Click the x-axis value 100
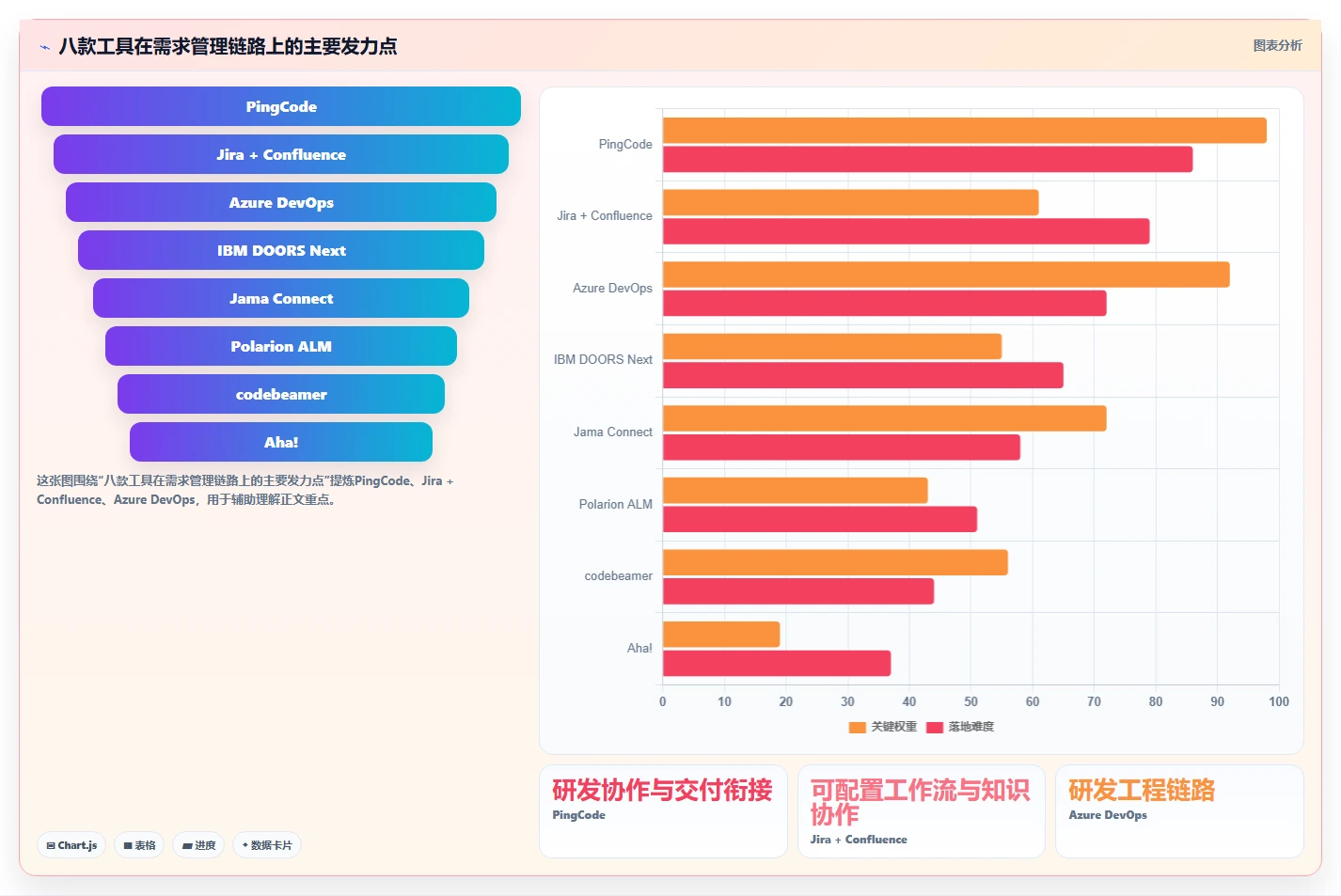 click(1279, 701)
